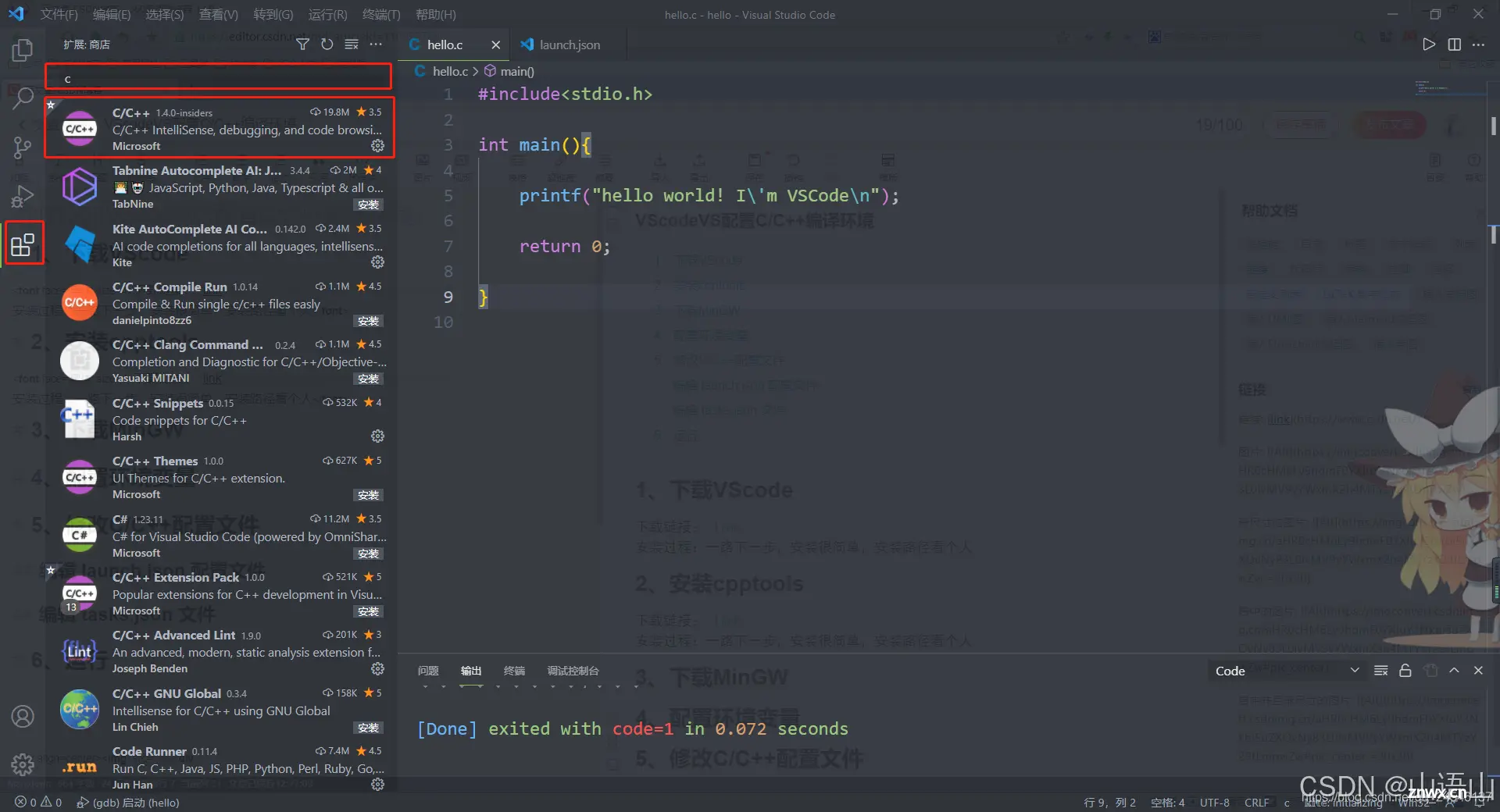Install the C/C++ Extension Pack
This screenshot has height=812, width=1500.
click(x=368, y=611)
